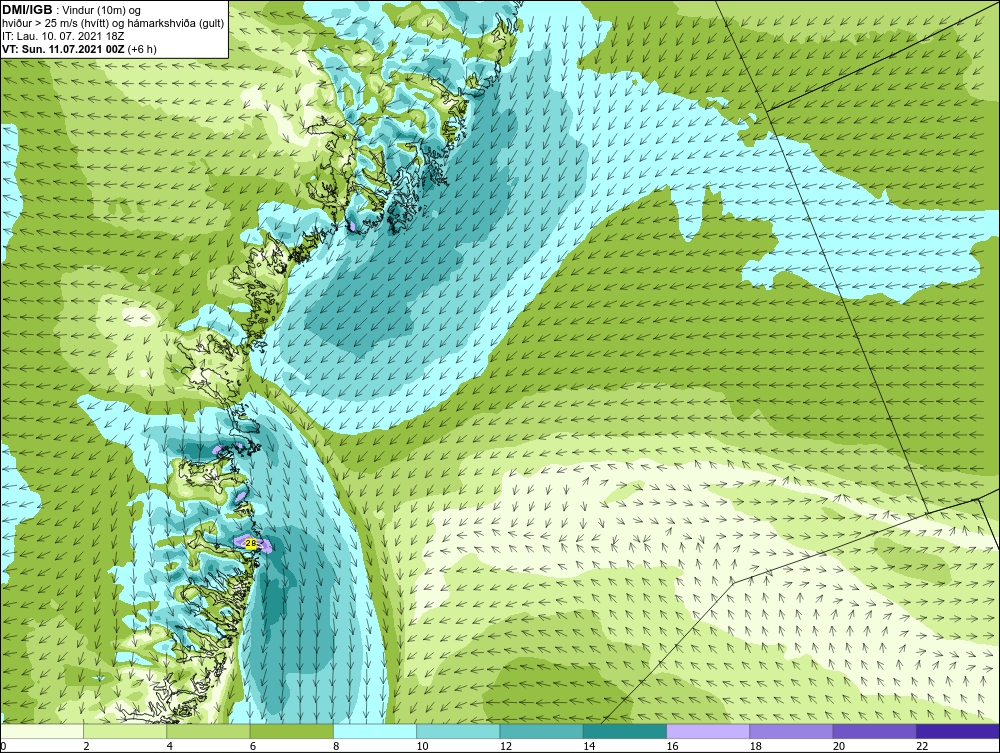The width and height of the screenshot is (1000, 753).
Task: Click the yellow 28 gust label
Action: click(x=251, y=543)
